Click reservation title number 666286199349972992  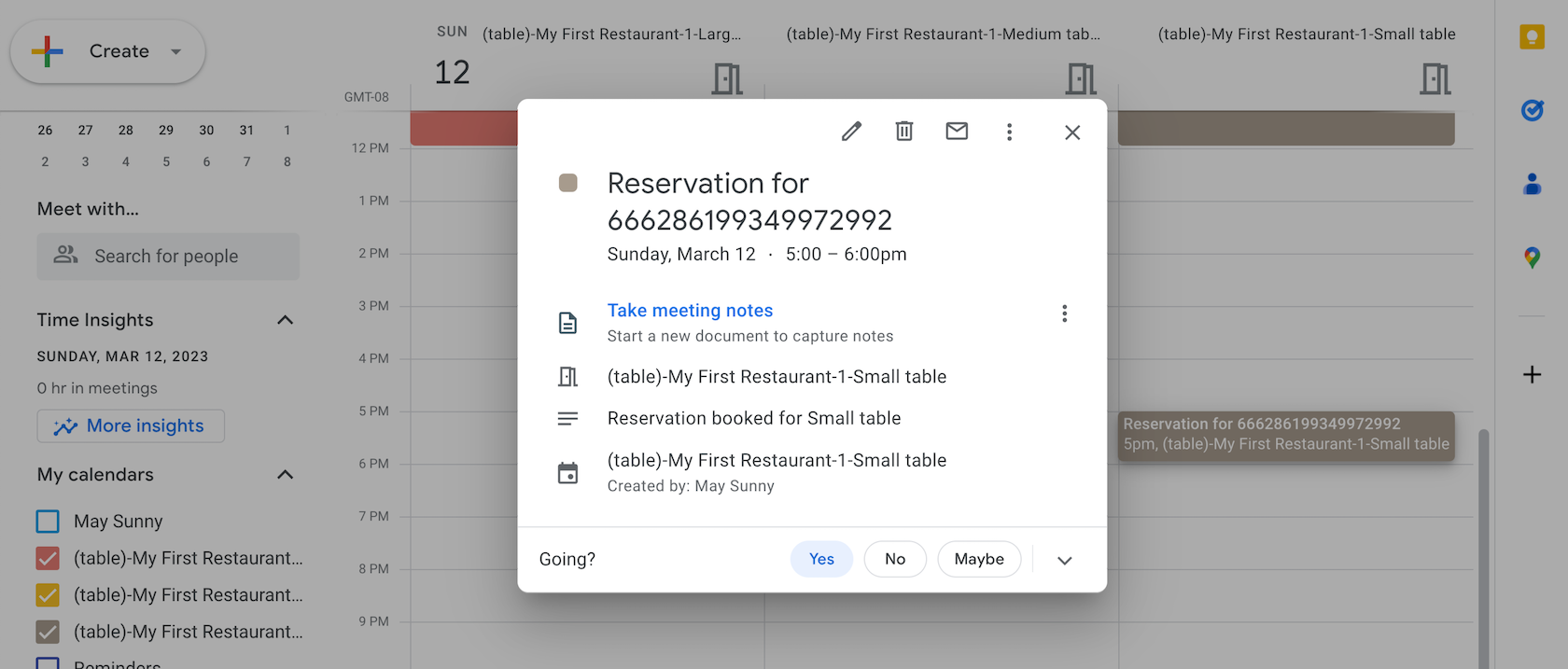(x=749, y=220)
